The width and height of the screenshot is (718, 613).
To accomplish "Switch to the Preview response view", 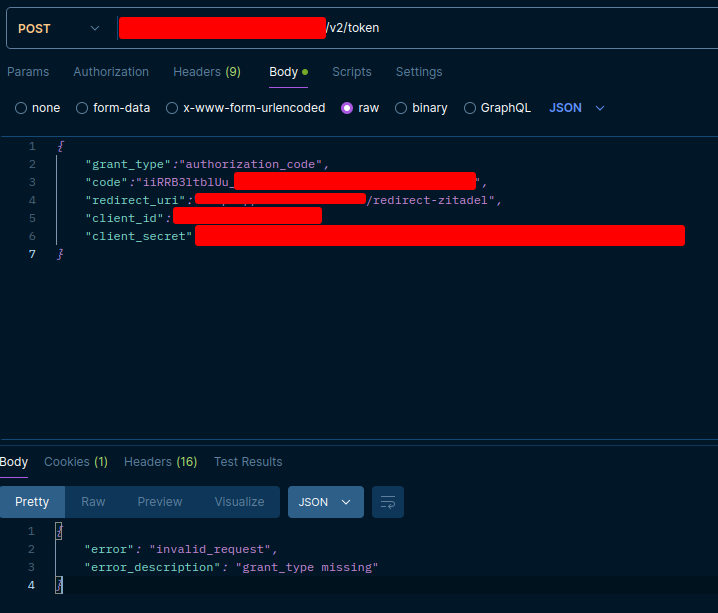I will (160, 502).
